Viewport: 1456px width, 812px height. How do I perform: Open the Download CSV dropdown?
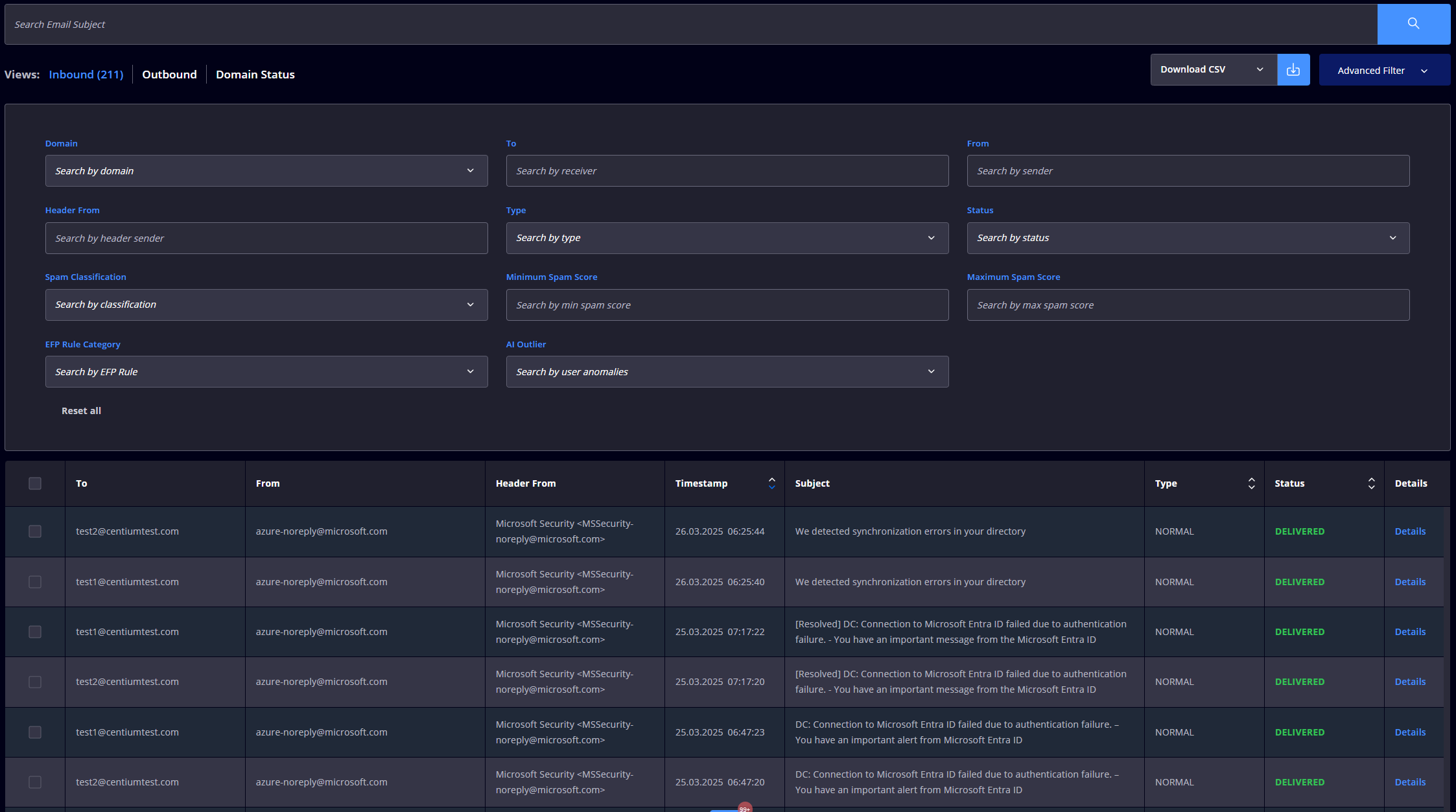click(1214, 69)
